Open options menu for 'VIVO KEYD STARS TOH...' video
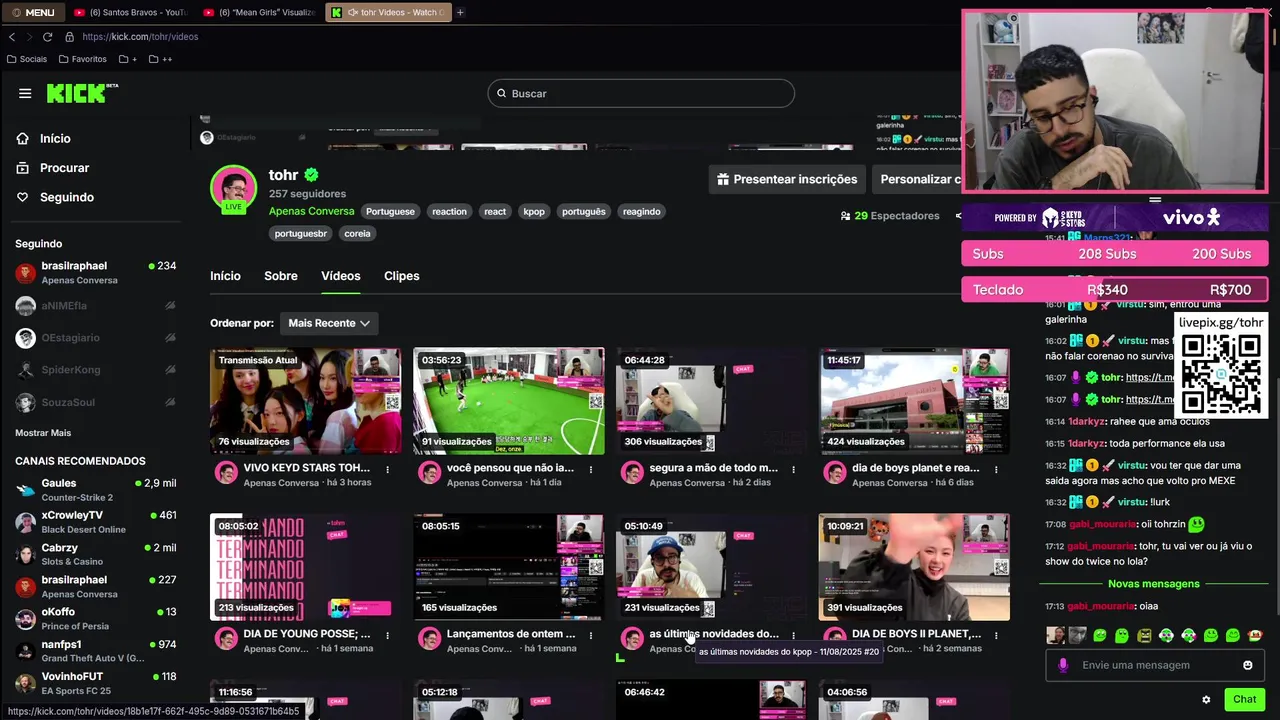The image size is (1280, 720). click(x=387, y=469)
